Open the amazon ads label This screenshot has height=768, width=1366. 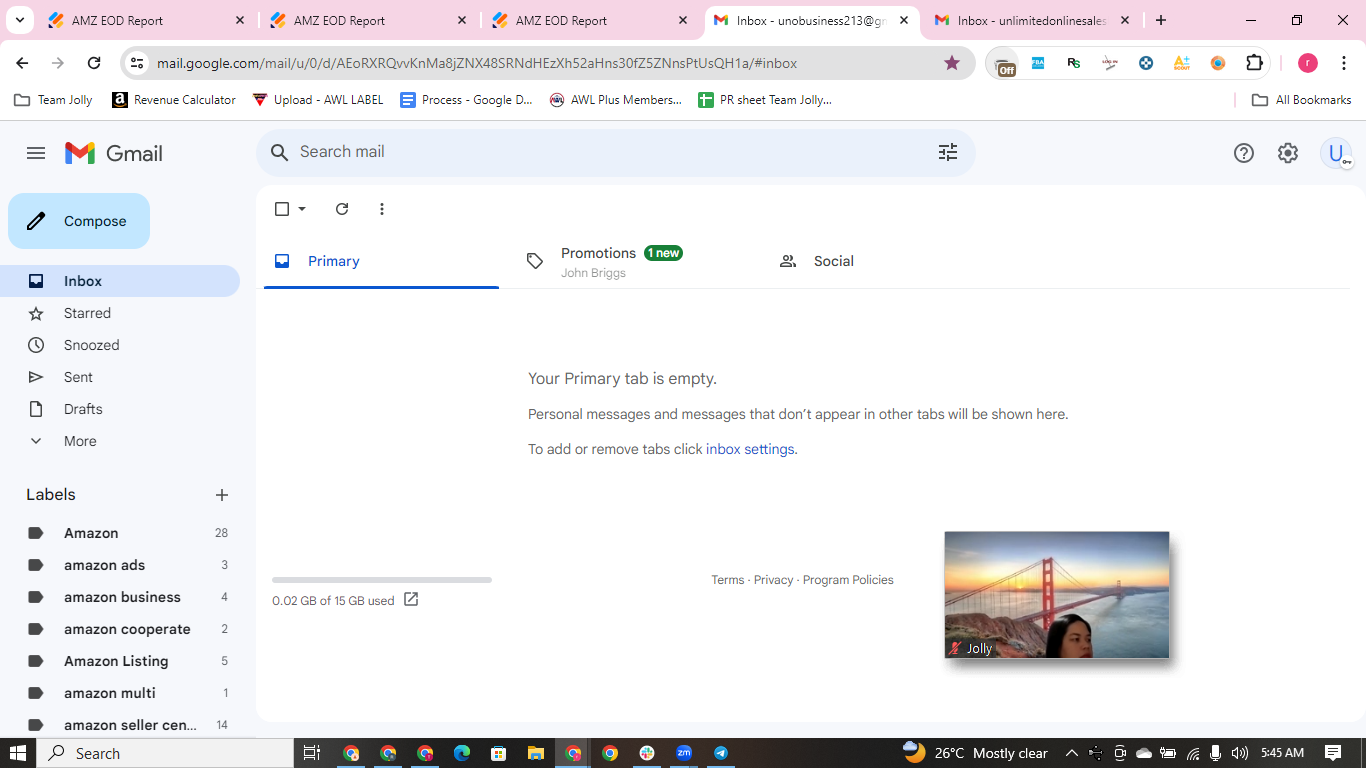tap(120, 565)
